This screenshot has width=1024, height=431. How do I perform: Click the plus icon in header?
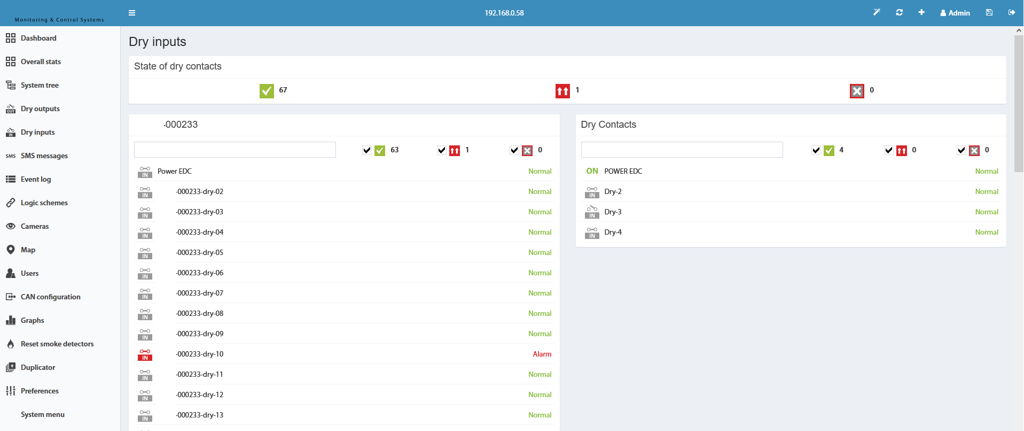coord(921,12)
